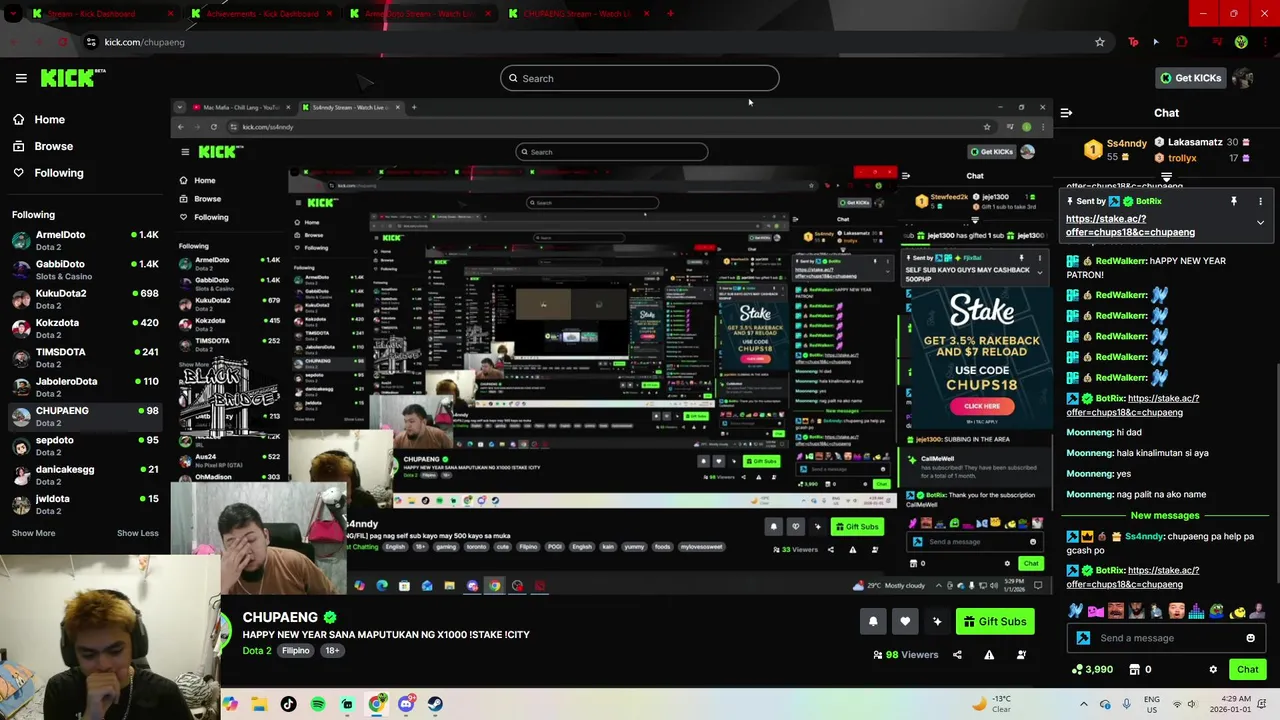Select the duck emote quick-pick

click(1237, 611)
